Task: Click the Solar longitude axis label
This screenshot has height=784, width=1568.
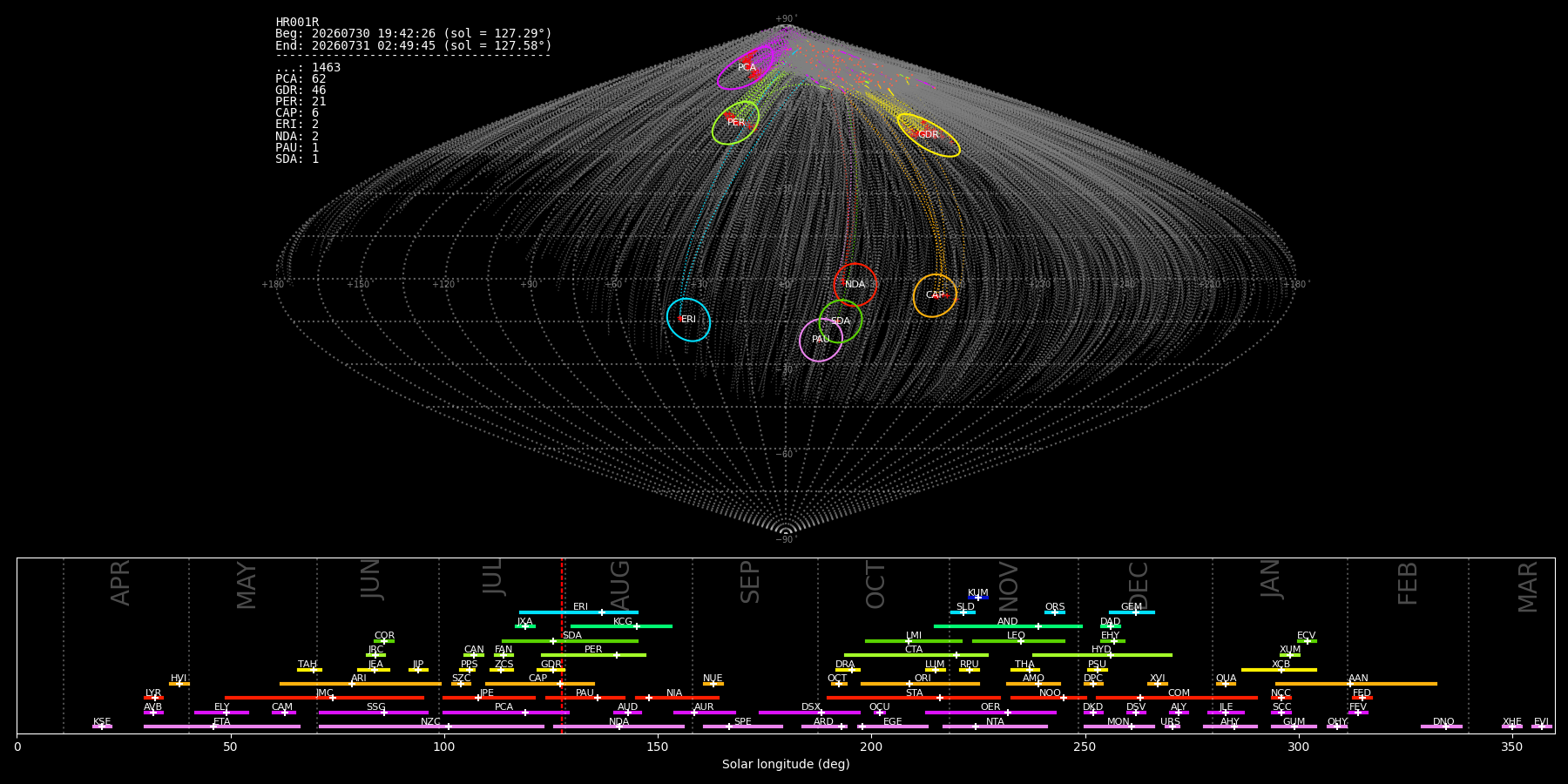Action: pos(786,764)
